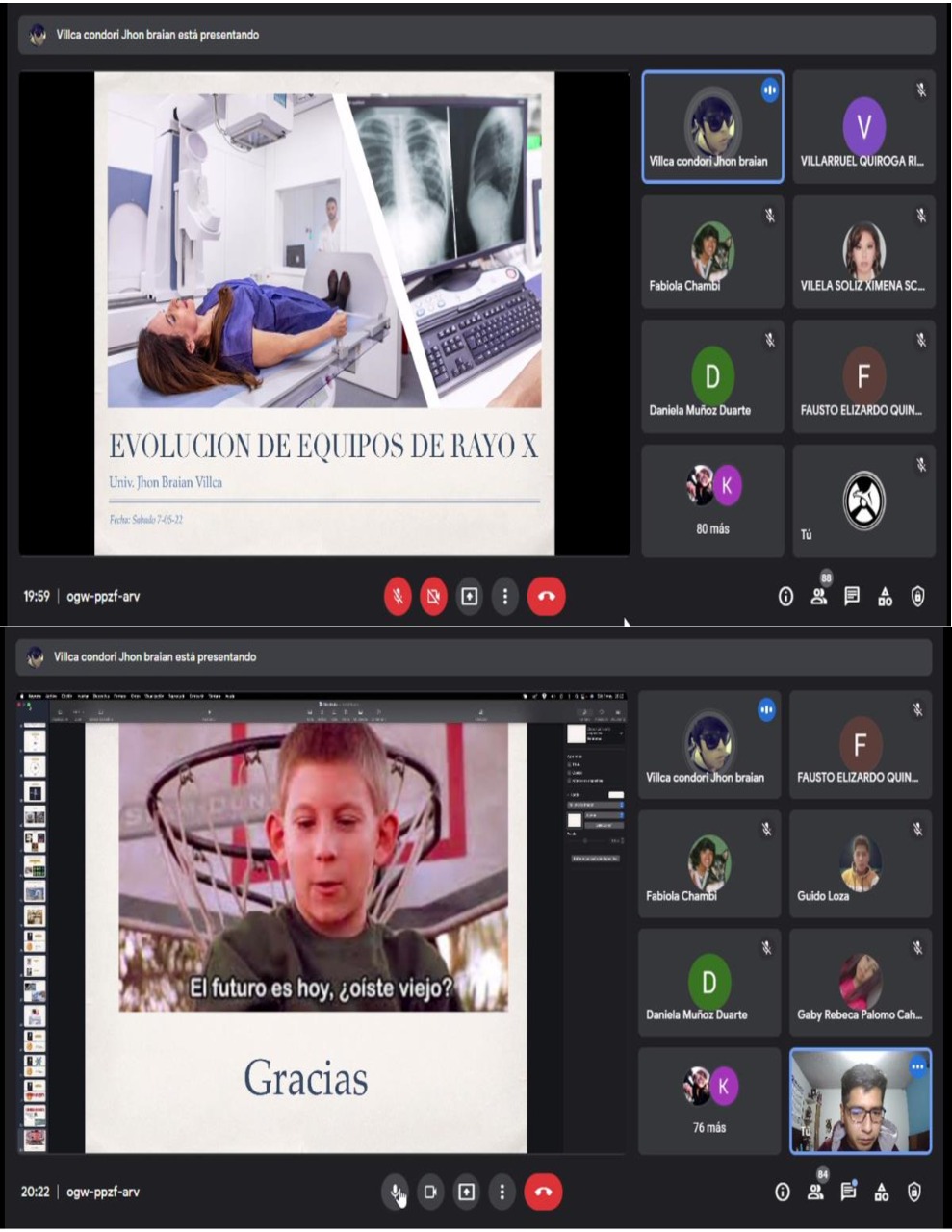Open host controls shield in the 20:22 meeting
The width and height of the screenshot is (952, 1232).
tap(914, 1193)
